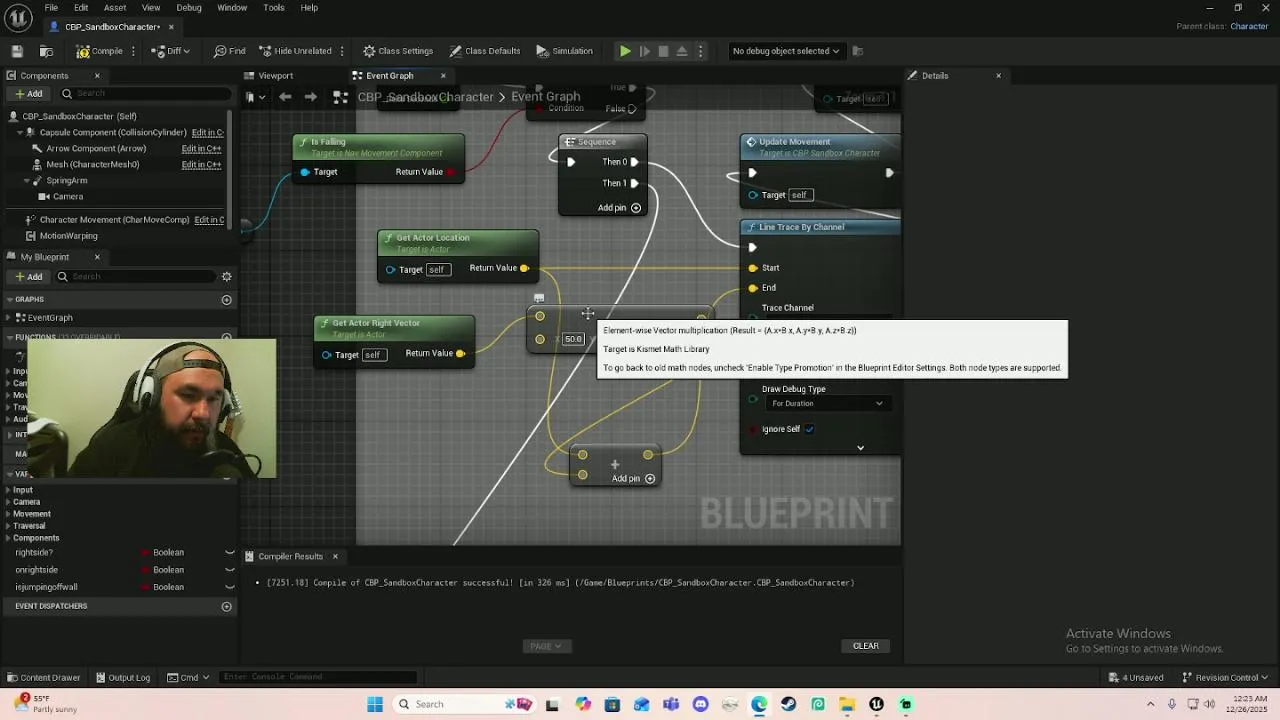This screenshot has height=720, width=1280.
Task: Open the Content Drawer
Action: [x=43, y=677]
